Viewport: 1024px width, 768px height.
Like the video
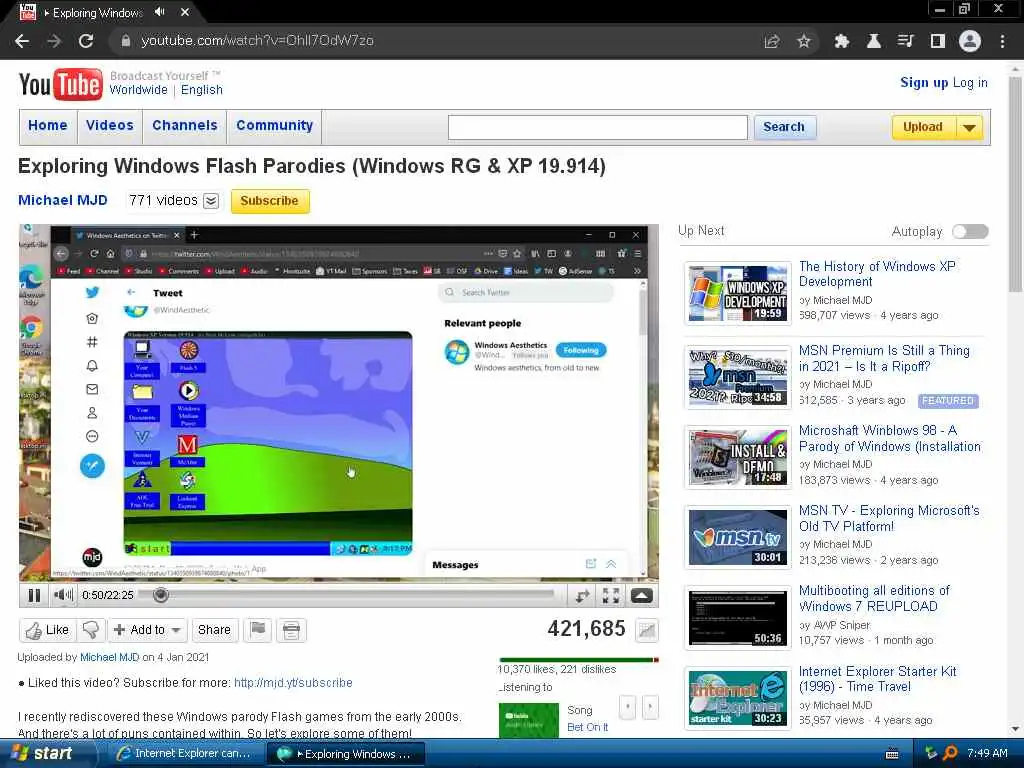(x=47, y=630)
